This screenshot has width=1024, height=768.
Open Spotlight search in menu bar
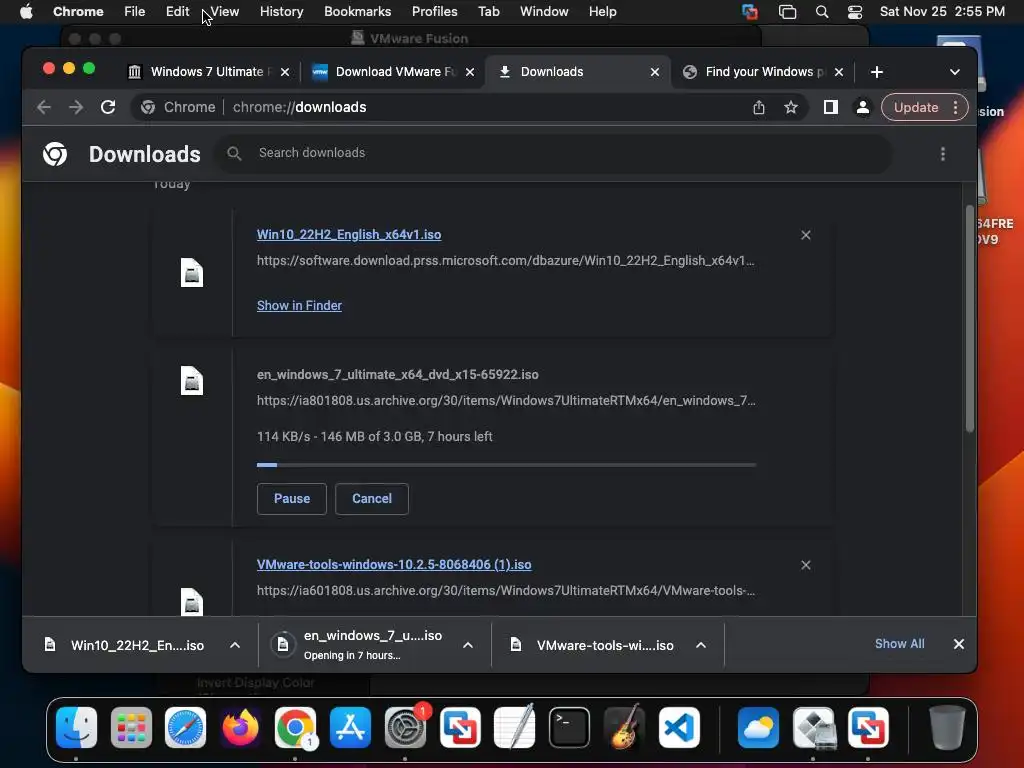click(x=822, y=12)
